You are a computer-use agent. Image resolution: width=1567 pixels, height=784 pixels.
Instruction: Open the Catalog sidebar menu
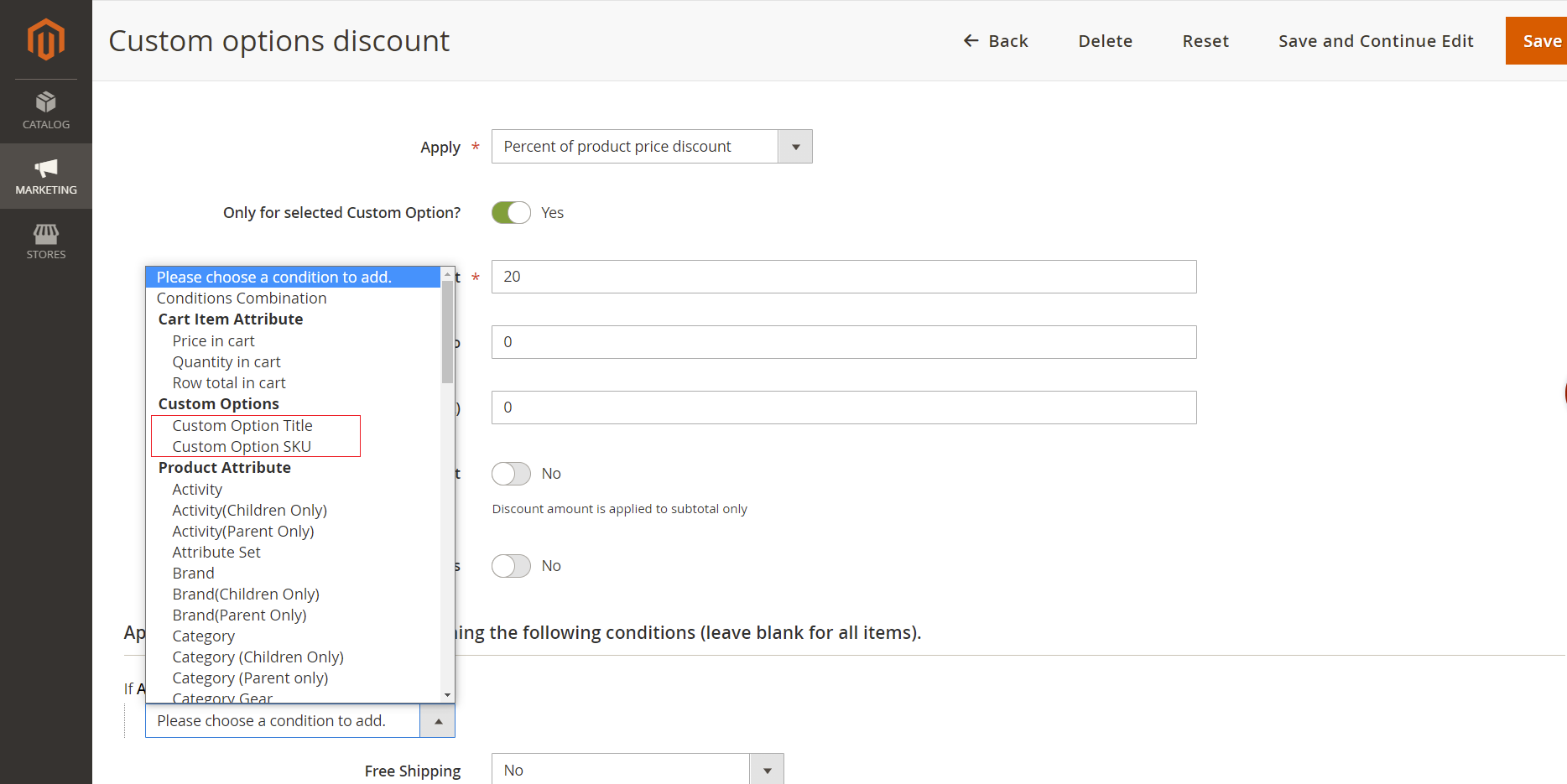pyautogui.click(x=46, y=111)
